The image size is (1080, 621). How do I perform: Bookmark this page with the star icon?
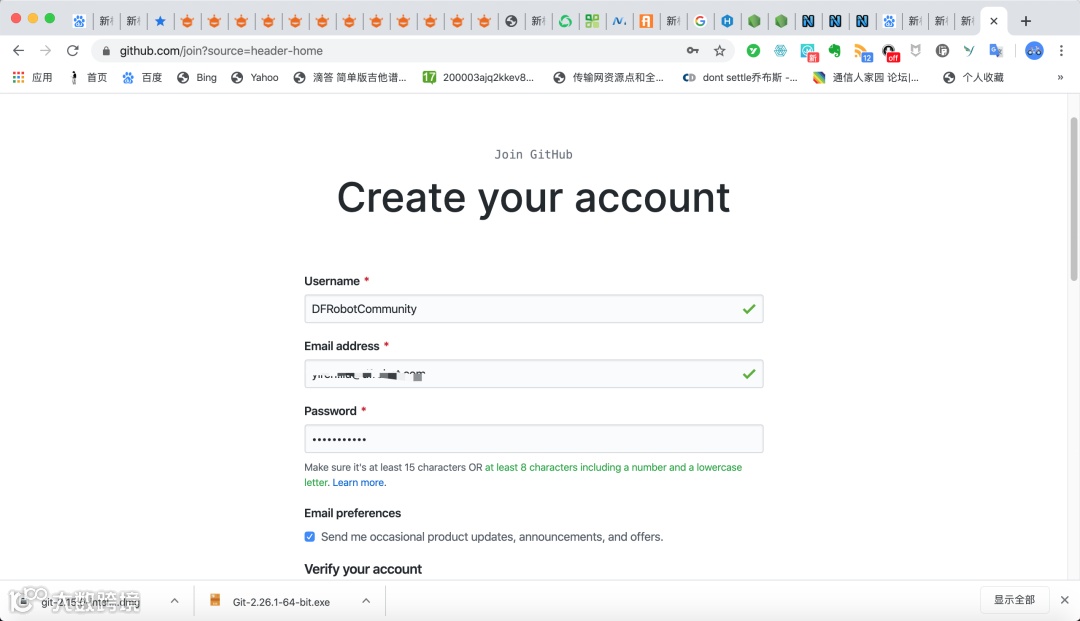click(x=720, y=50)
